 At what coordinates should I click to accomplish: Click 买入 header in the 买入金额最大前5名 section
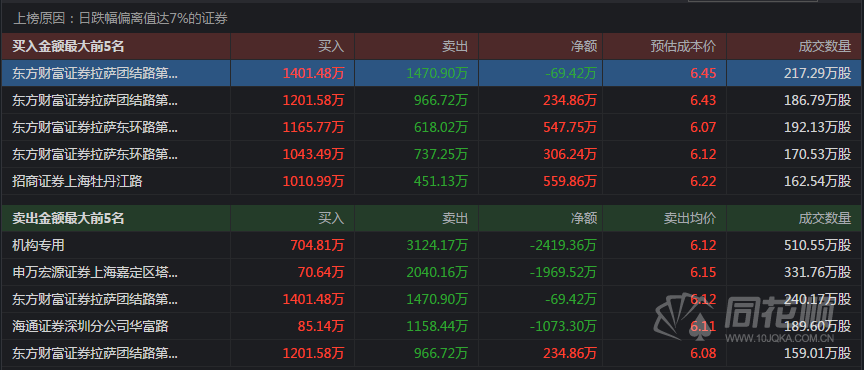(x=331, y=47)
